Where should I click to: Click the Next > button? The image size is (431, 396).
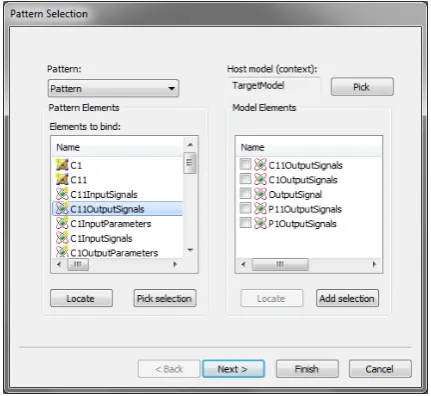[x=233, y=369]
